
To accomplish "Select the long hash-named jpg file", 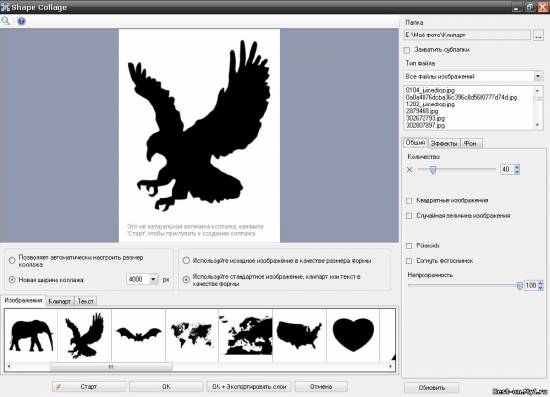I will pos(461,97).
